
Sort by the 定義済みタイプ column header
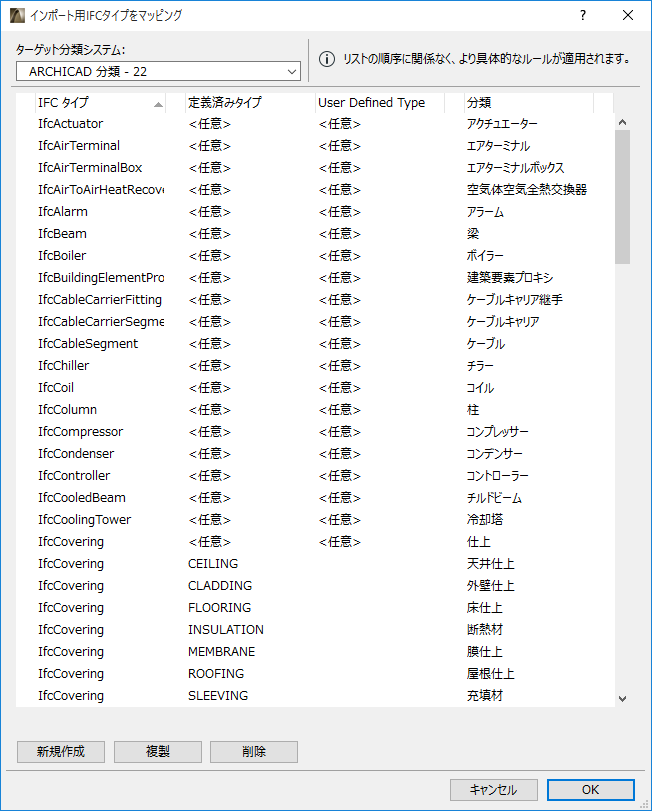(x=250, y=102)
